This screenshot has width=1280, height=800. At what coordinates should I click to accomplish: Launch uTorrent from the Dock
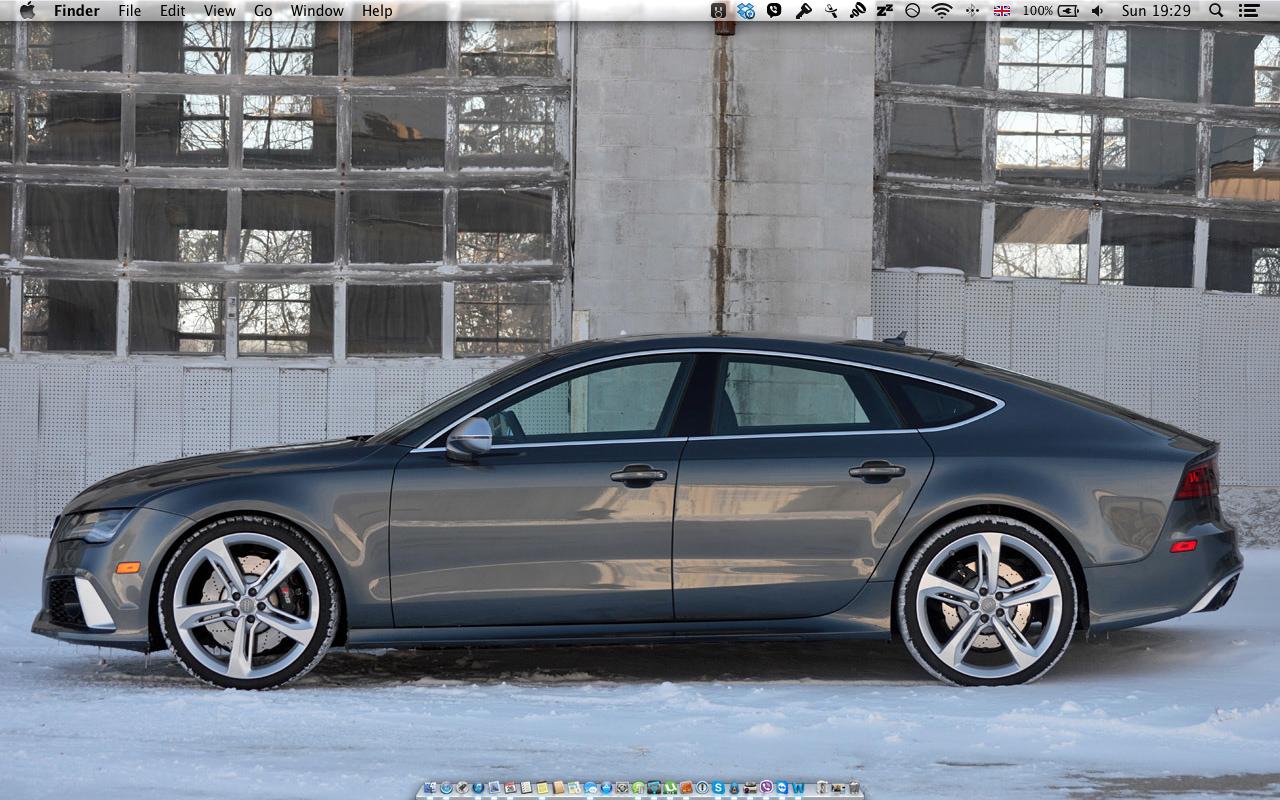click(670, 788)
